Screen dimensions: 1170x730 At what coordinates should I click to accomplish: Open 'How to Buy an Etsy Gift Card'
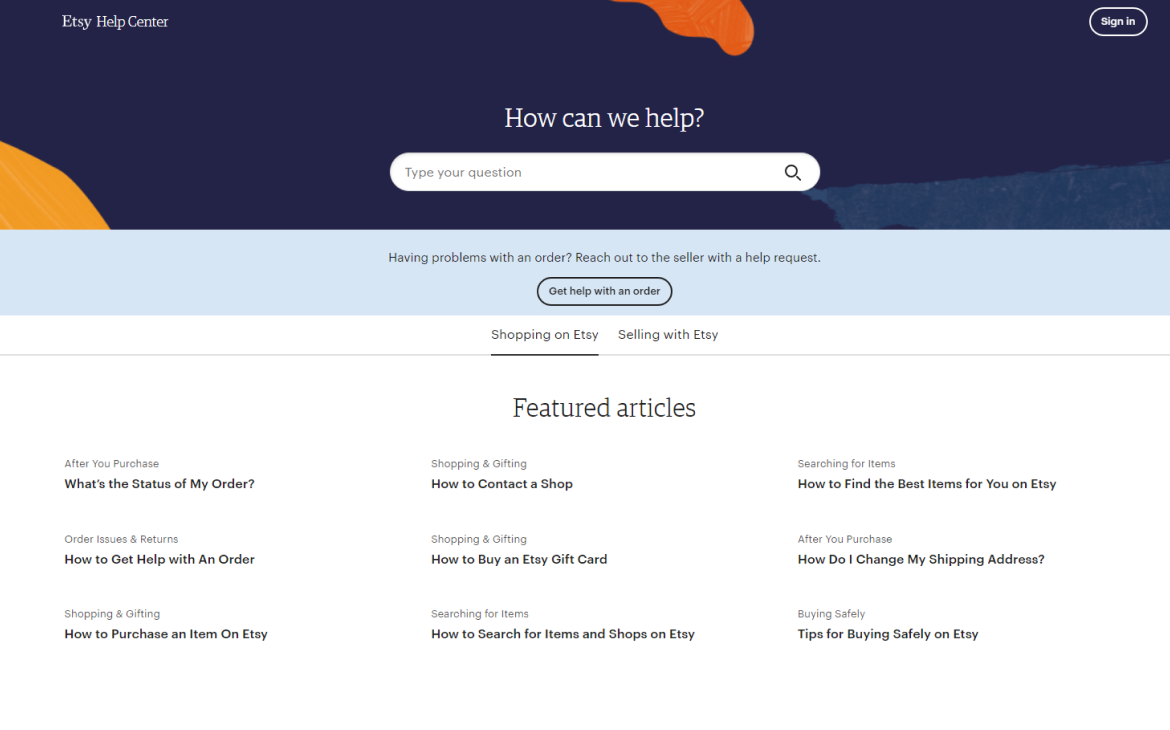click(x=518, y=560)
